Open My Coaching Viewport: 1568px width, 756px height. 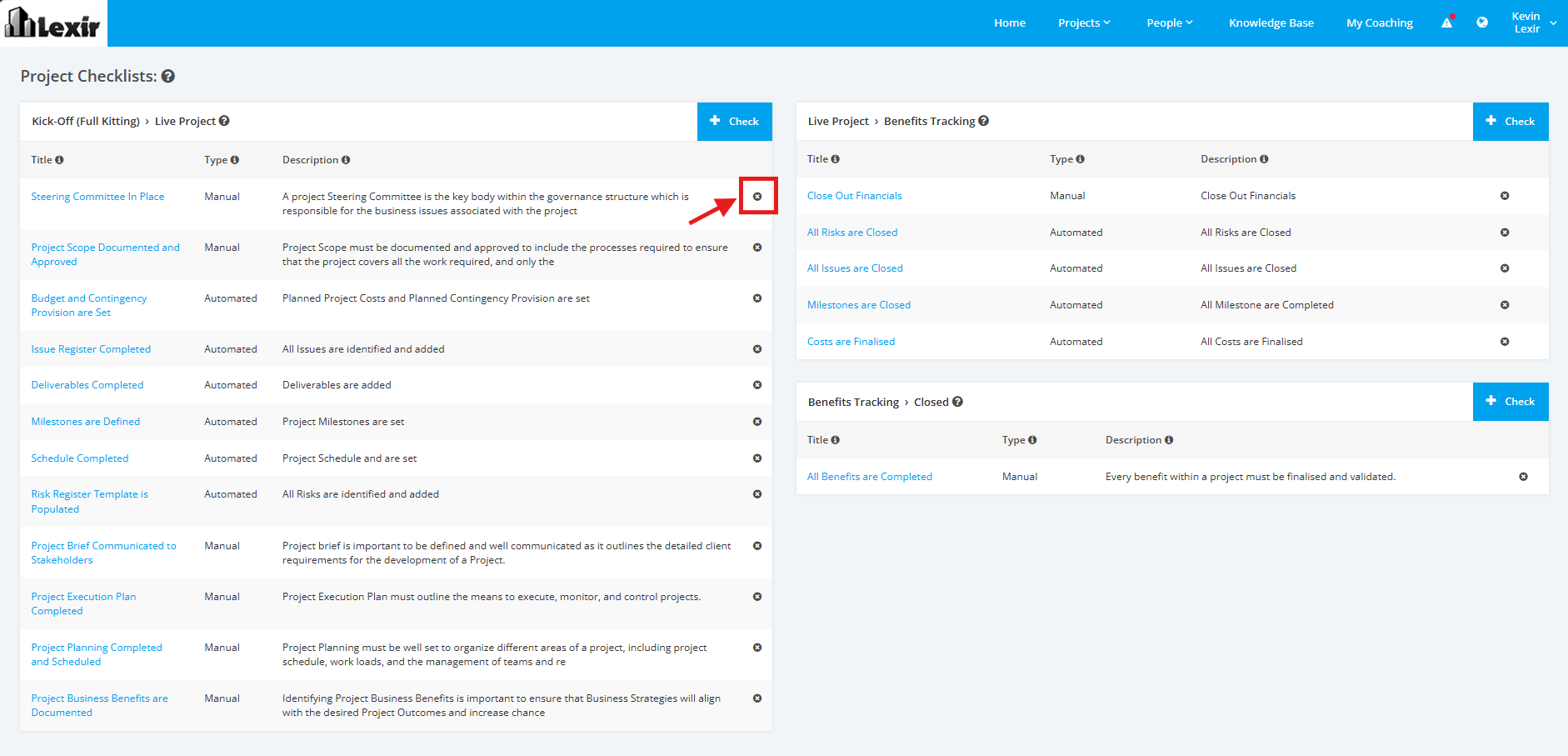point(1380,23)
